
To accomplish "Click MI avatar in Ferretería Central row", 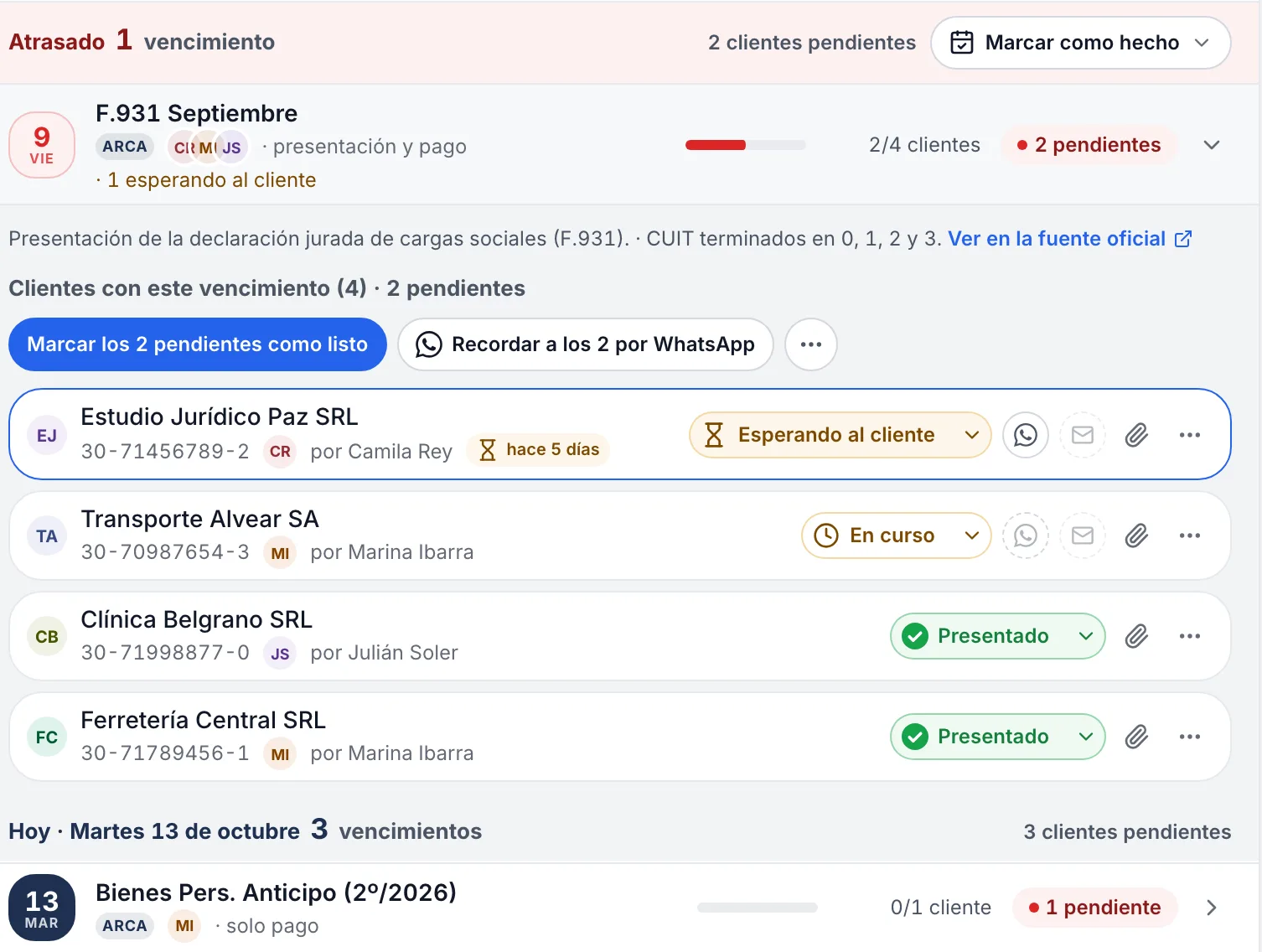I will click(280, 753).
